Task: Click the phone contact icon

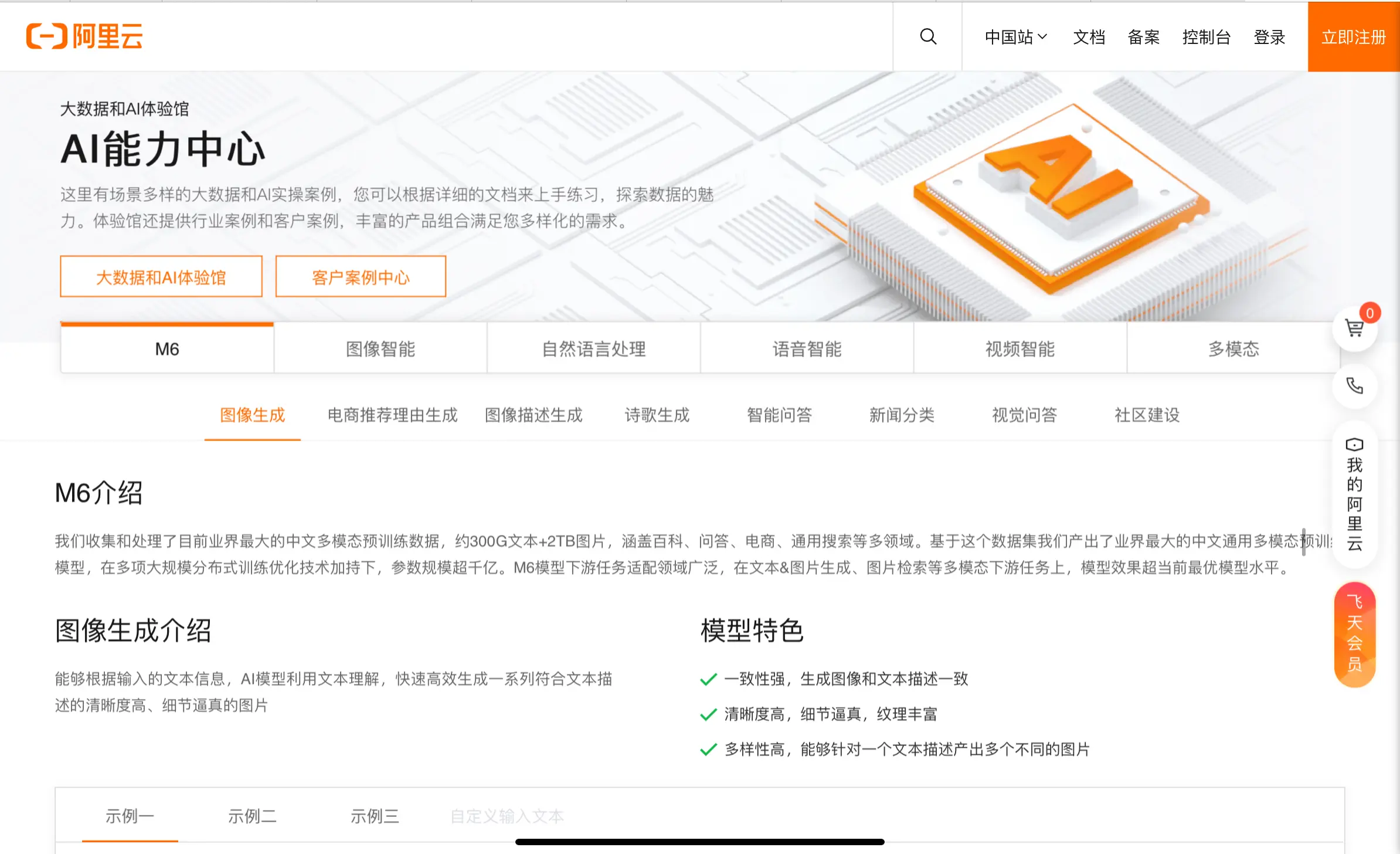Action: coord(1354,386)
